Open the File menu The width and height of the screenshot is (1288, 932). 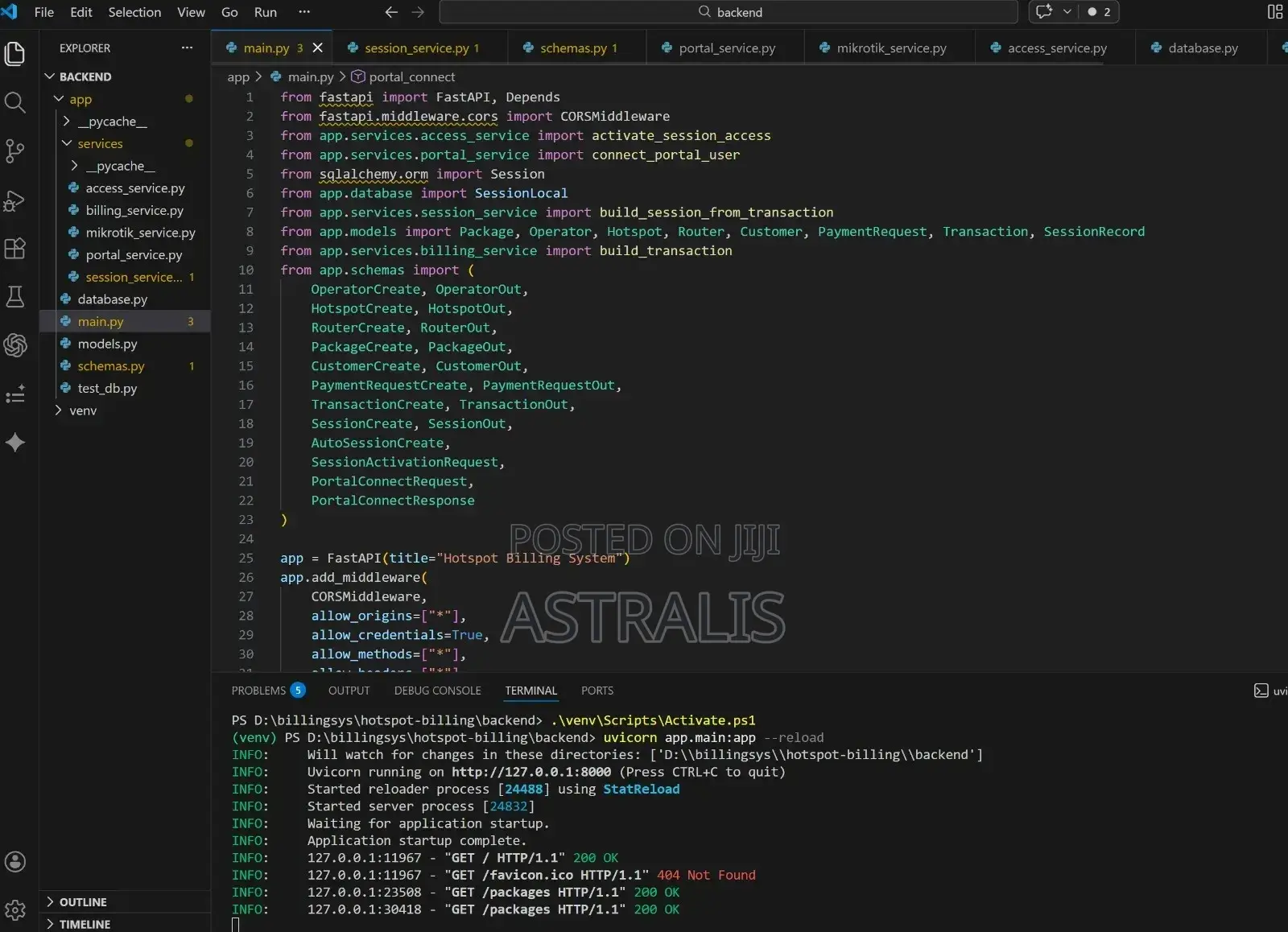(44, 12)
